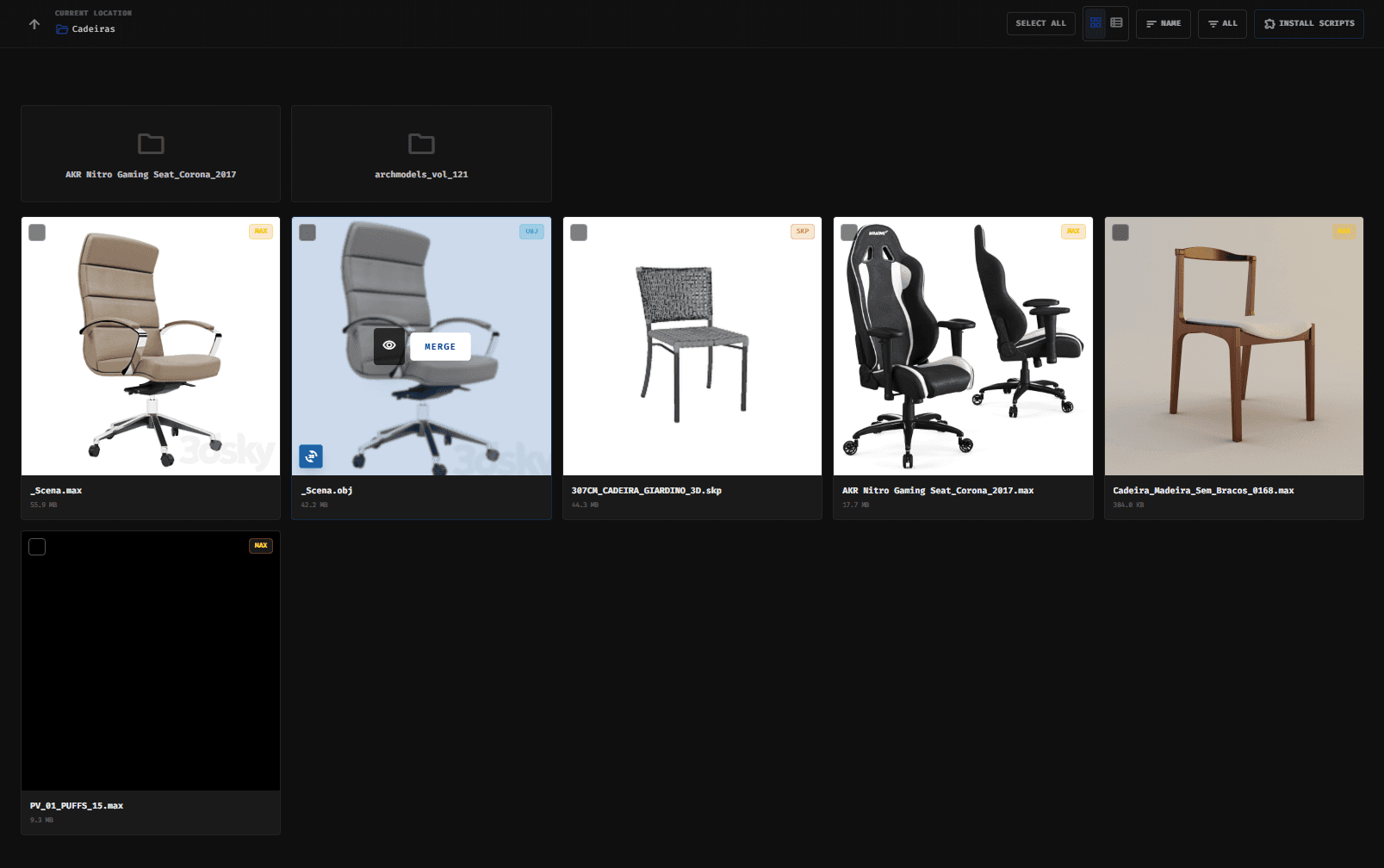Viewport: 1384px width, 868px height.
Task: Tick the 307CM_CADEIRA_GIARDINO_3D.skp checkbox
Action: coord(579,232)
